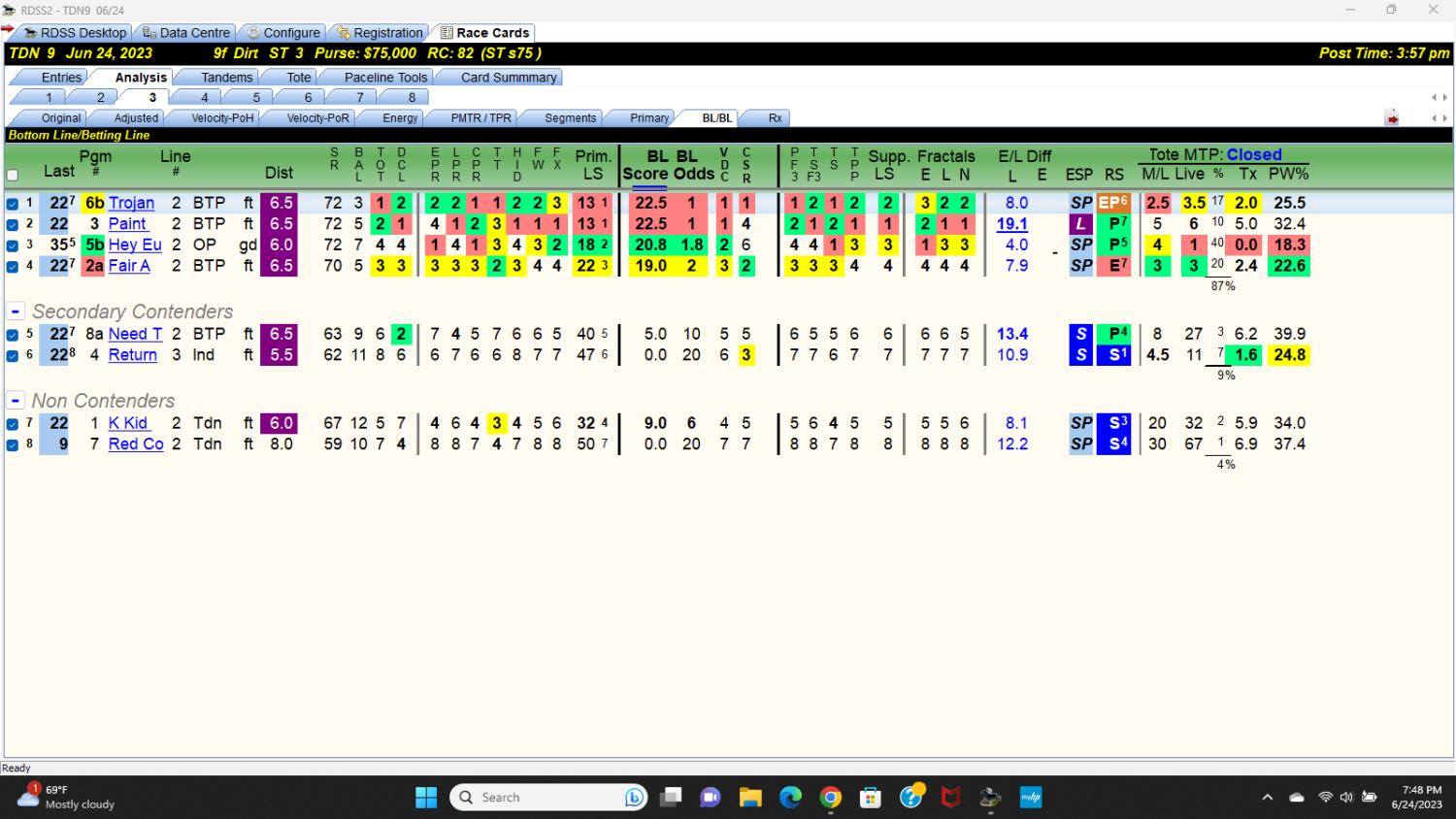Click the Prim. LS column header
This screenshot has height=819, width=1456.
[593, 165]
